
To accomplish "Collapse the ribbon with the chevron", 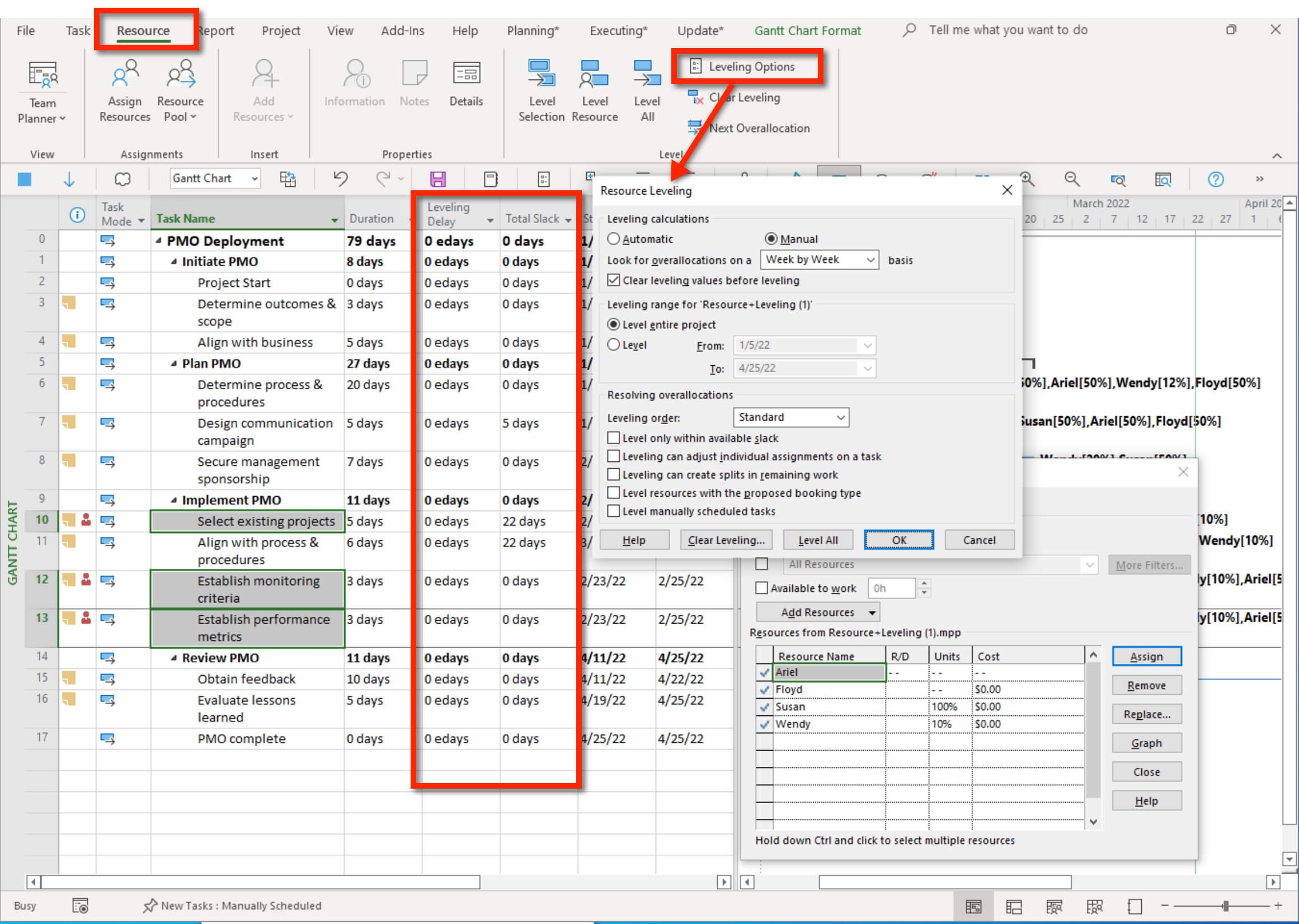I will [1277, 155].
